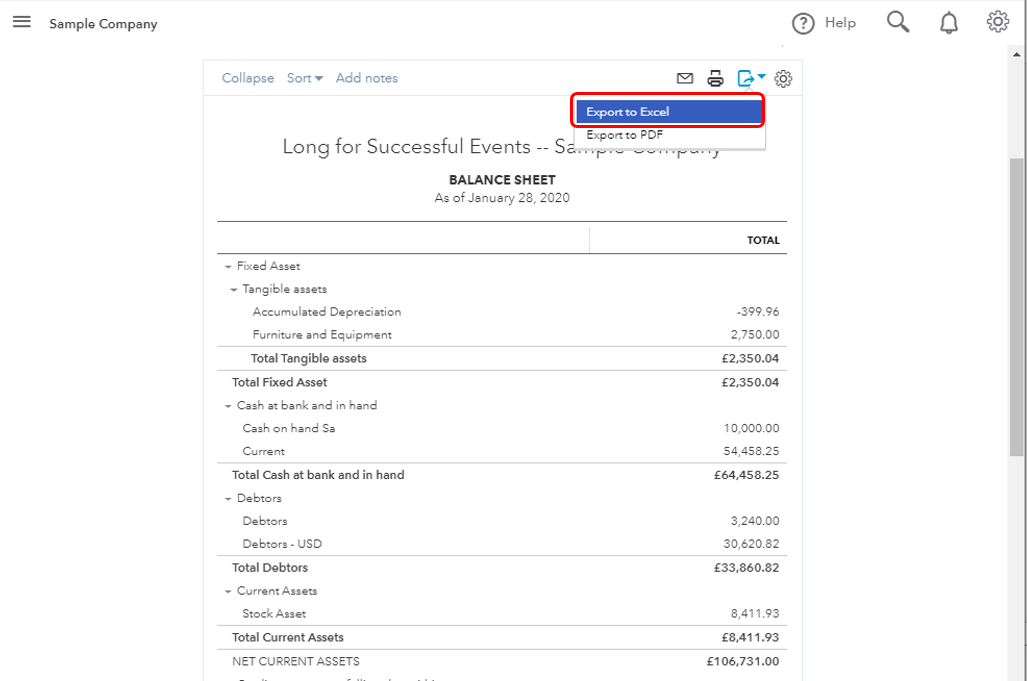
Task: Open the top-right settings gear
Action: 998,22
